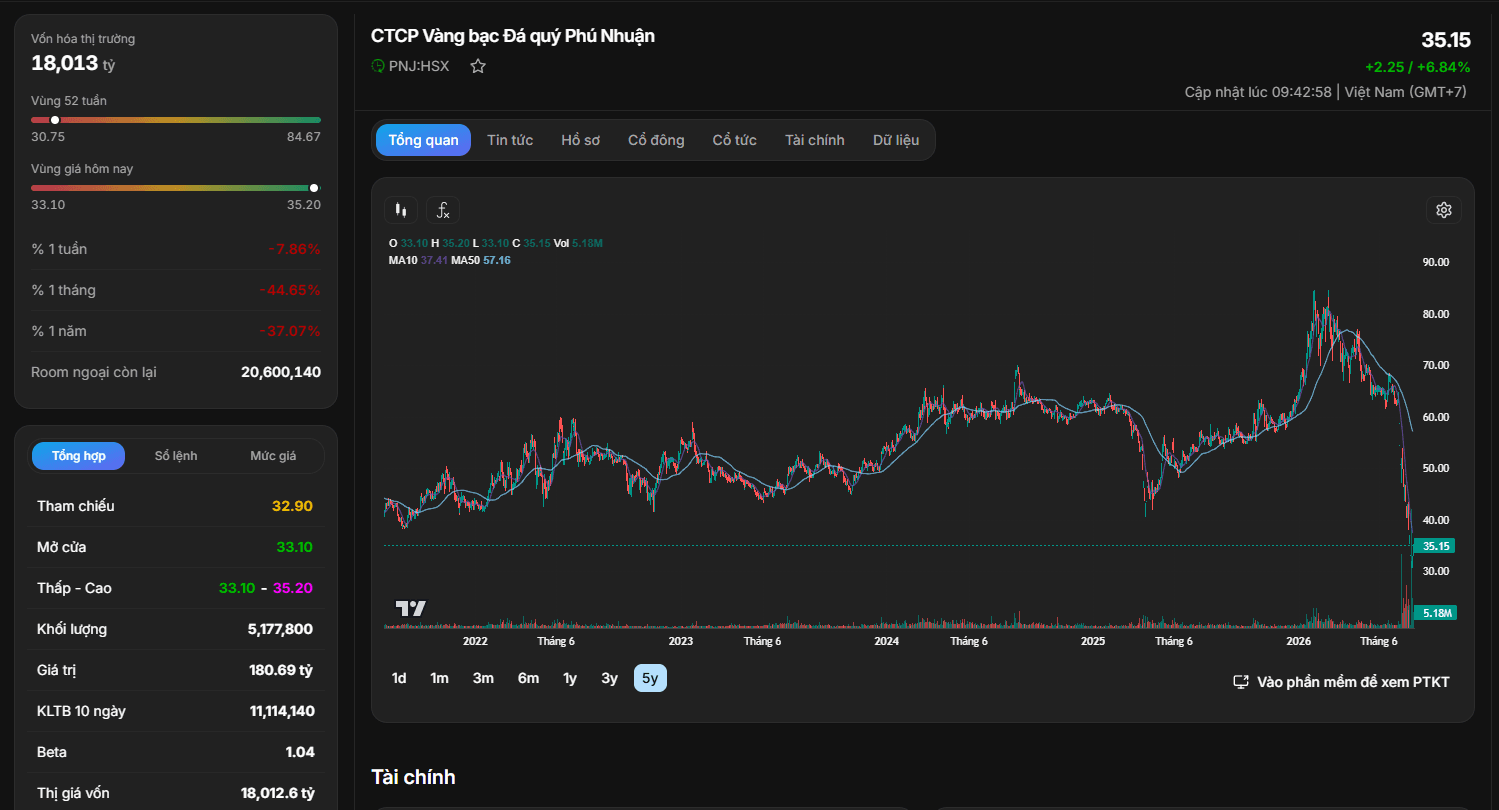The width and height of the screenshot is (1499, 810).
Task: Click Vào phần mềm để xem PTKT
Action: (1353, 682)
